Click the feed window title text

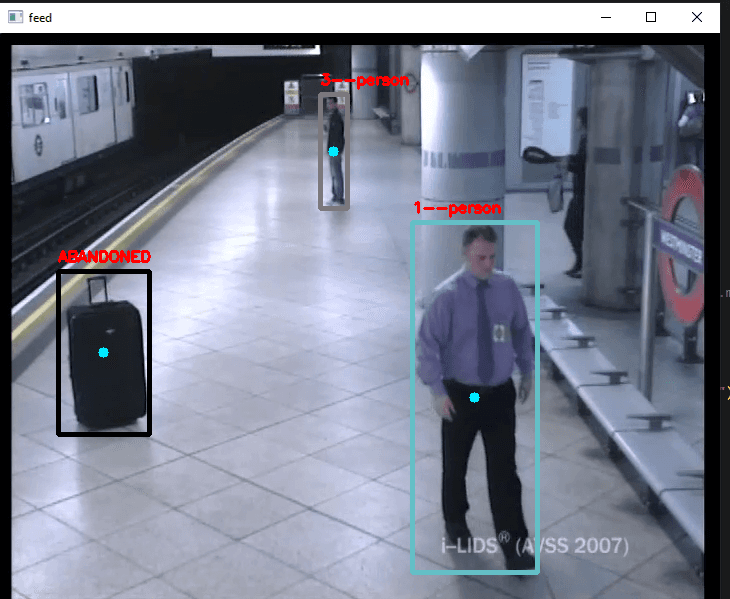pyautogui.click(x=40, y=18)
